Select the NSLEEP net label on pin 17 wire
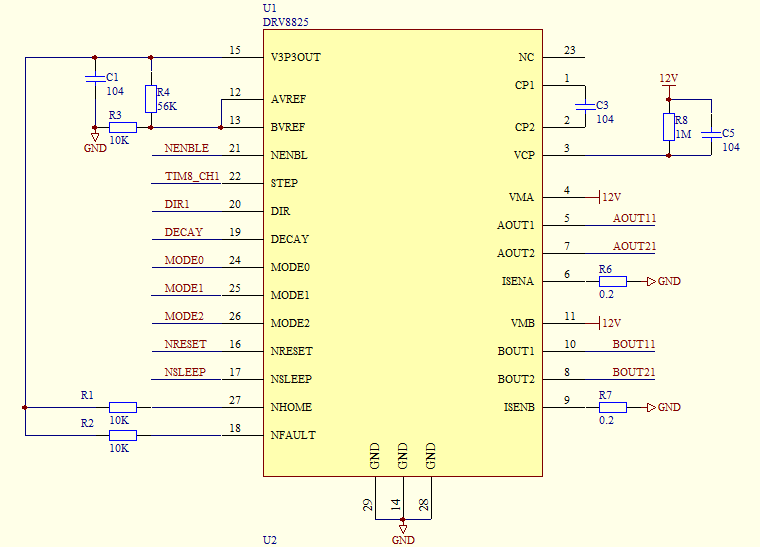760x547 pixels. (x=185, y=373)
